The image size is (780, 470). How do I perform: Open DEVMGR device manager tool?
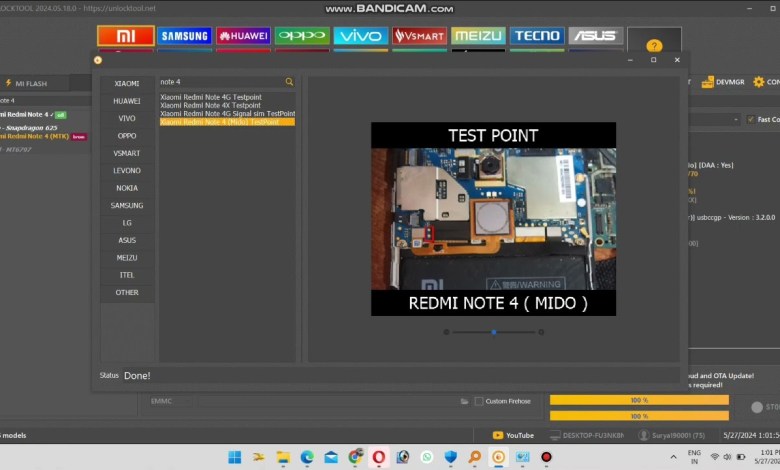[x=723, y=82]
